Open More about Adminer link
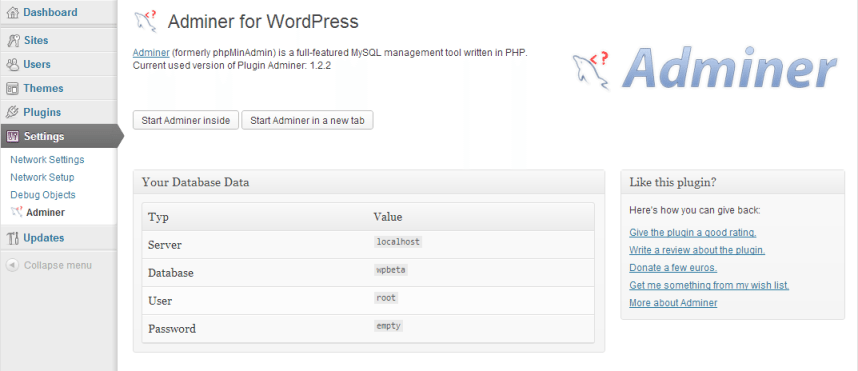 [673, 303]
